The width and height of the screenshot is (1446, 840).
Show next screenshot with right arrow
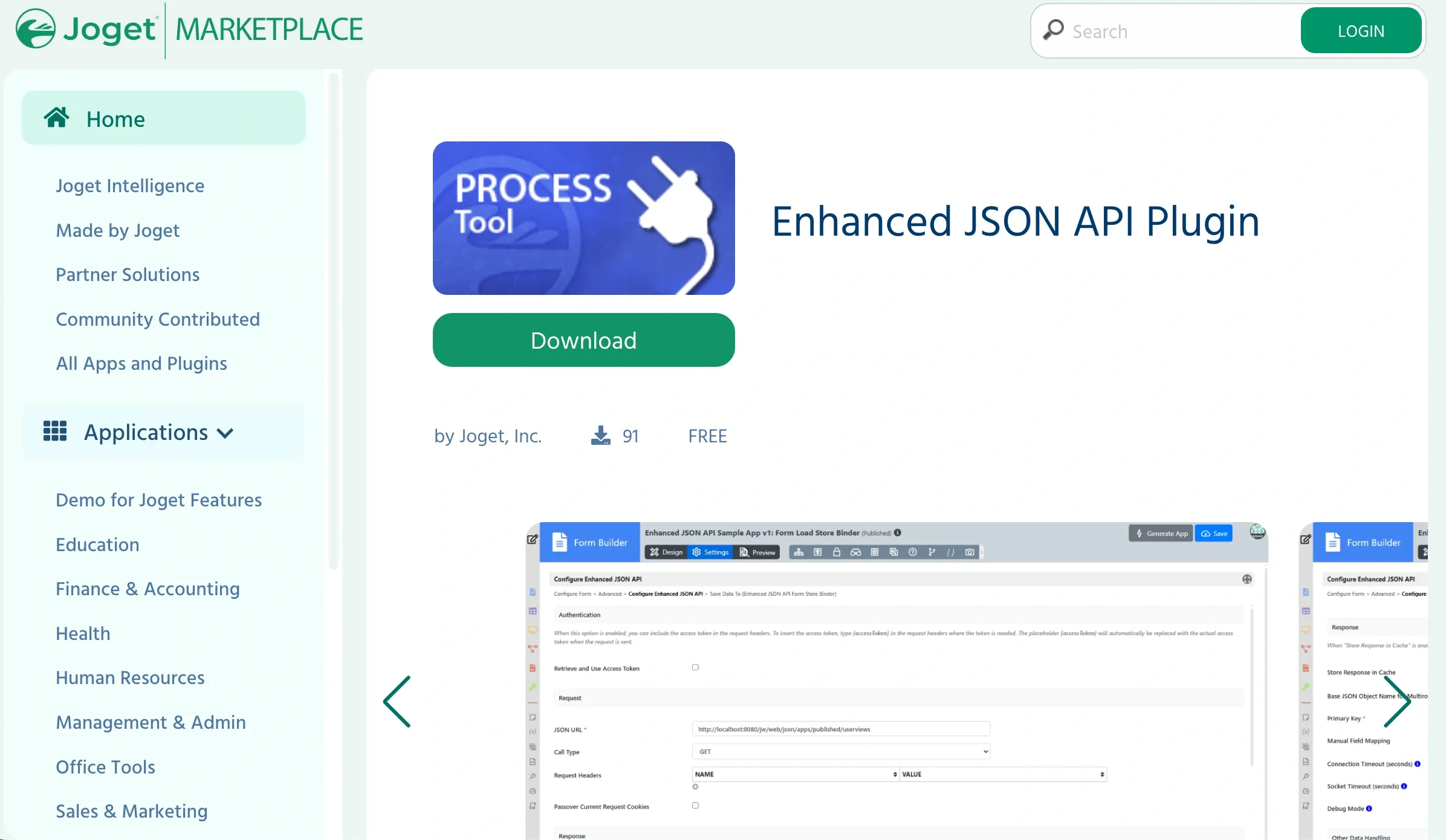click(1396, 702)
